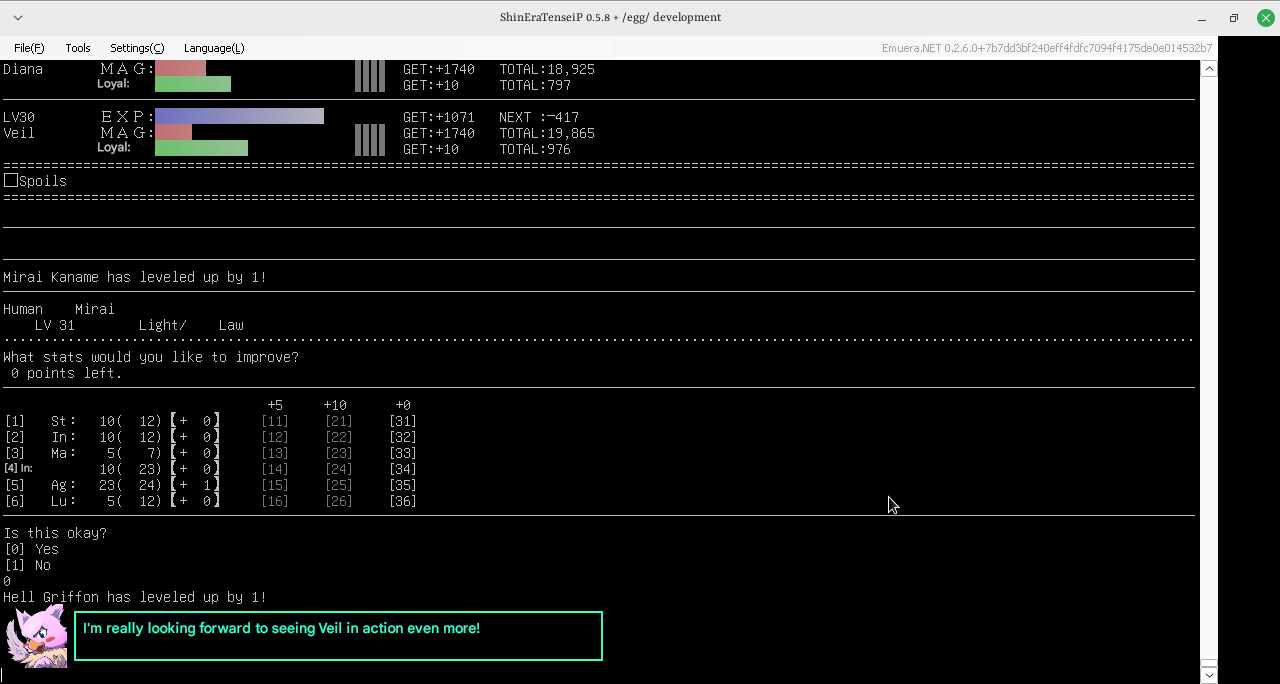Click [13] to add +5 Magic
This screenshot has height=684, width=1280.
[275, 453]
